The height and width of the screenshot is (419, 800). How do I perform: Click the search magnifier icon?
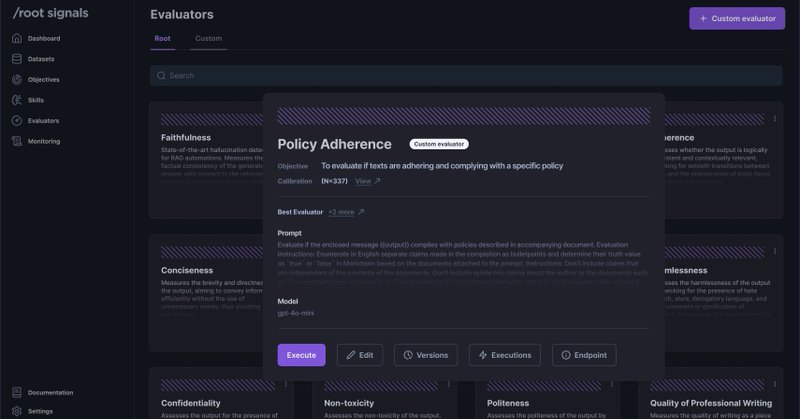click(x=161, y=76)
